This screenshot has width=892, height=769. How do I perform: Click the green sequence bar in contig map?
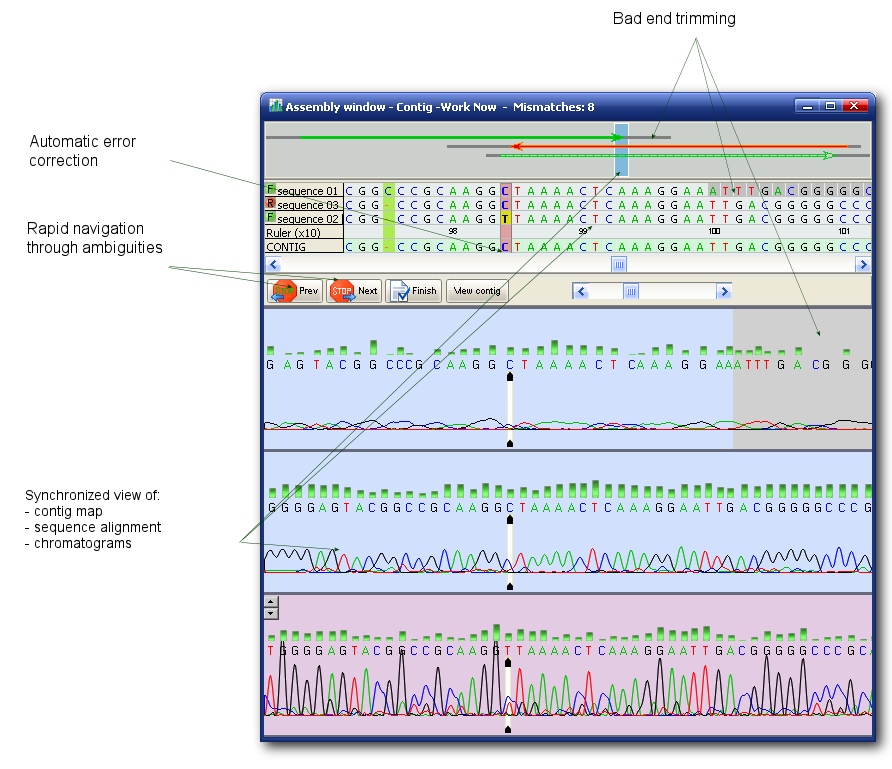(461, 137)
